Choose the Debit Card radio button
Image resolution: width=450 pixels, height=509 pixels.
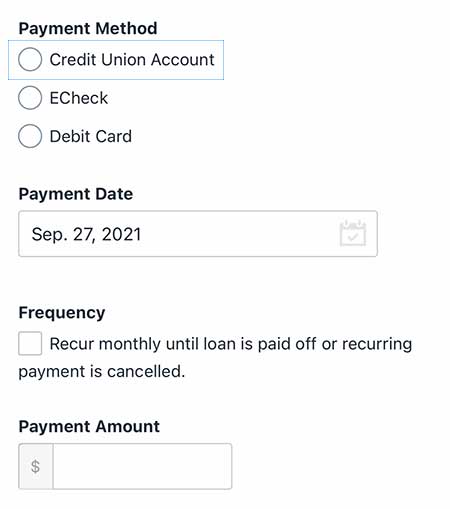tap(30, 136)
